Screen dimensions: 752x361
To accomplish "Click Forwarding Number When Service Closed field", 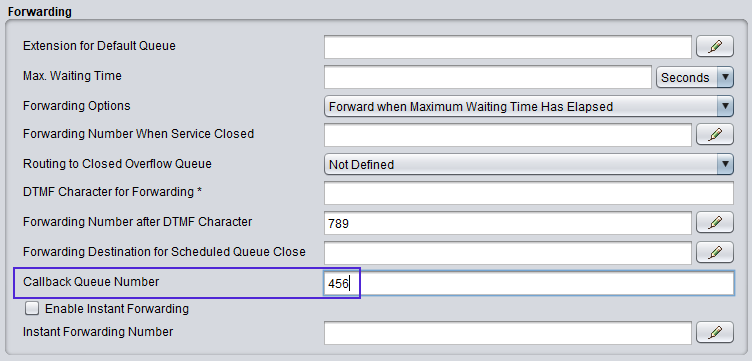I will [507, 135].
